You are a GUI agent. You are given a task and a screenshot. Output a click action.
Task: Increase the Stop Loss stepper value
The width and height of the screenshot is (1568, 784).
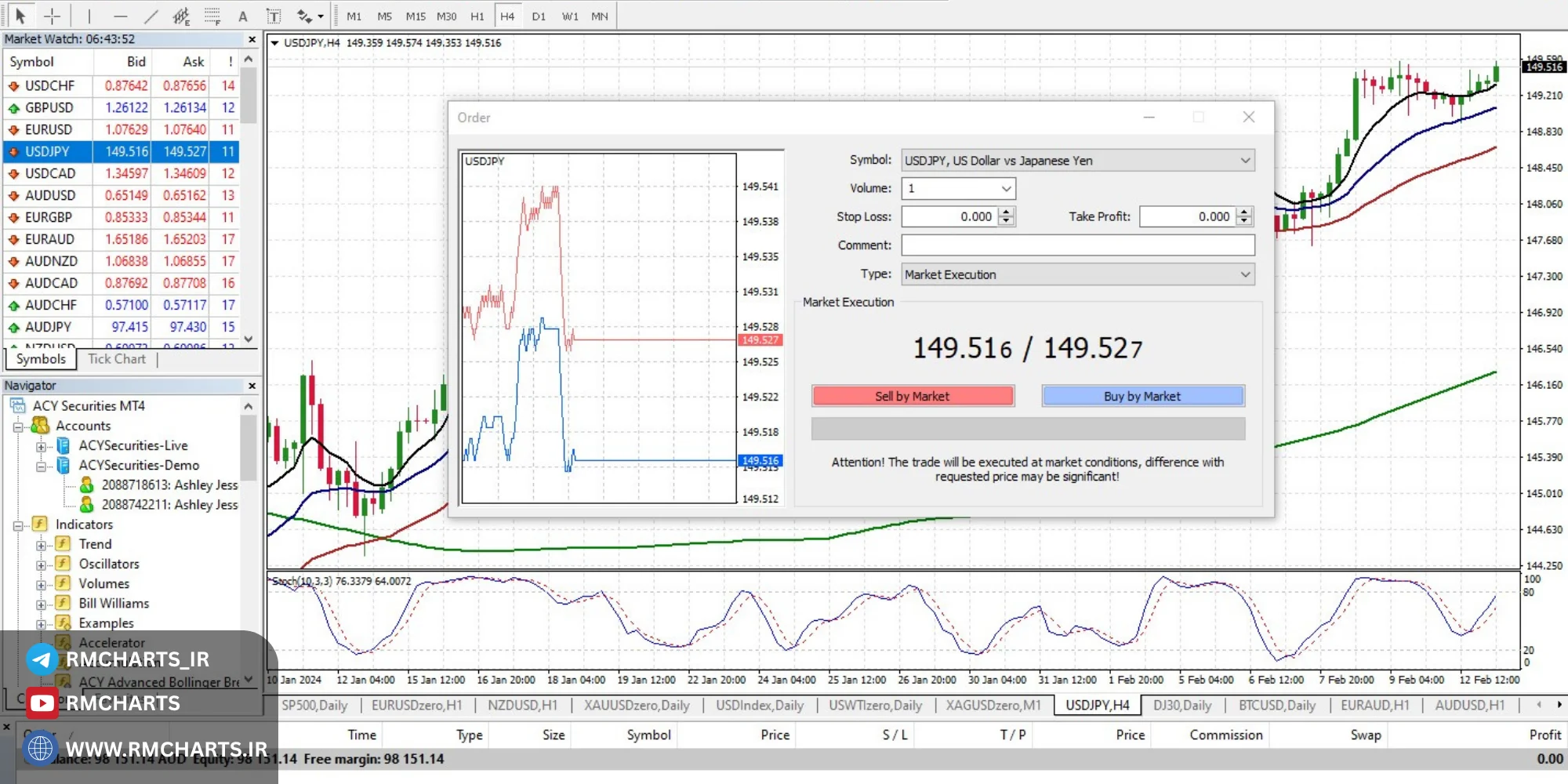pos(1007,212)
